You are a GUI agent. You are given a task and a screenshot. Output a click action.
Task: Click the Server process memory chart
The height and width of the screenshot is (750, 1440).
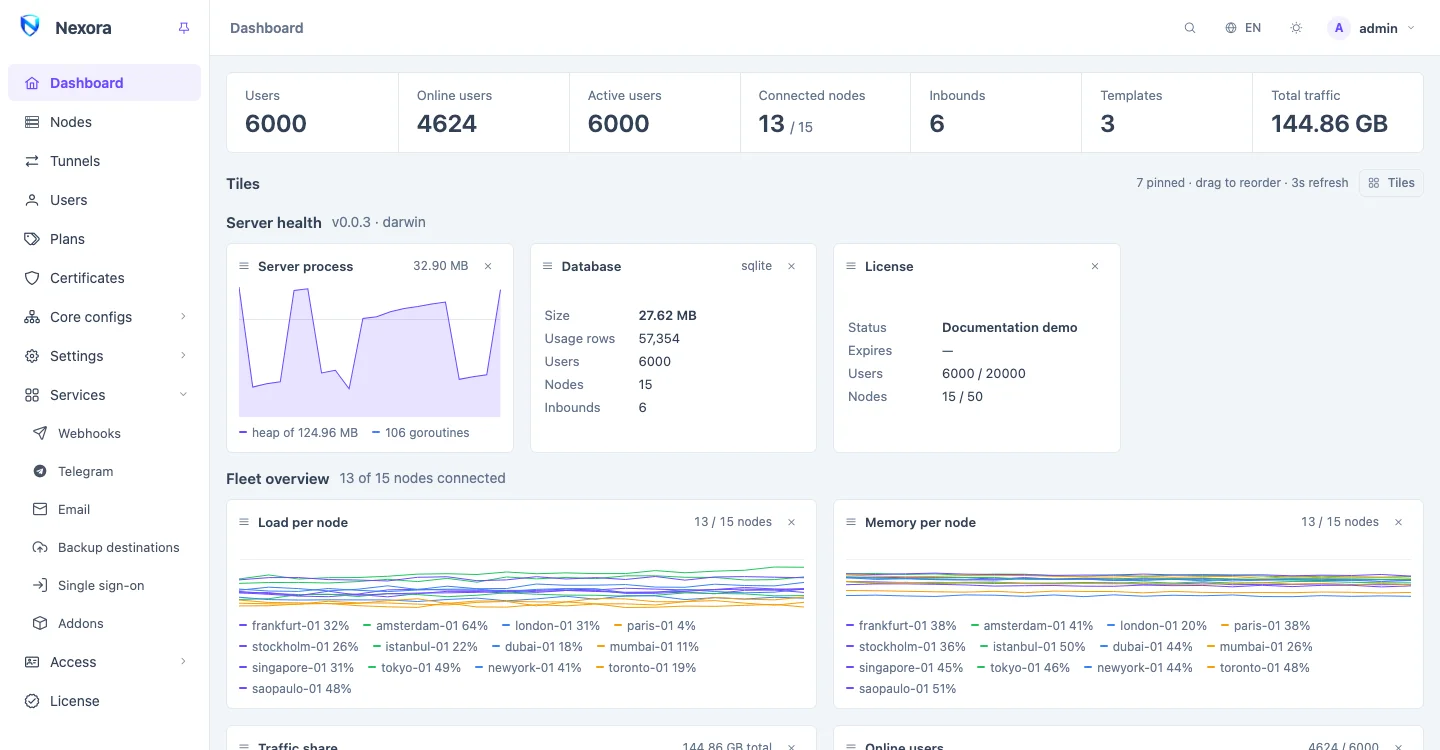tap(370, 351)
